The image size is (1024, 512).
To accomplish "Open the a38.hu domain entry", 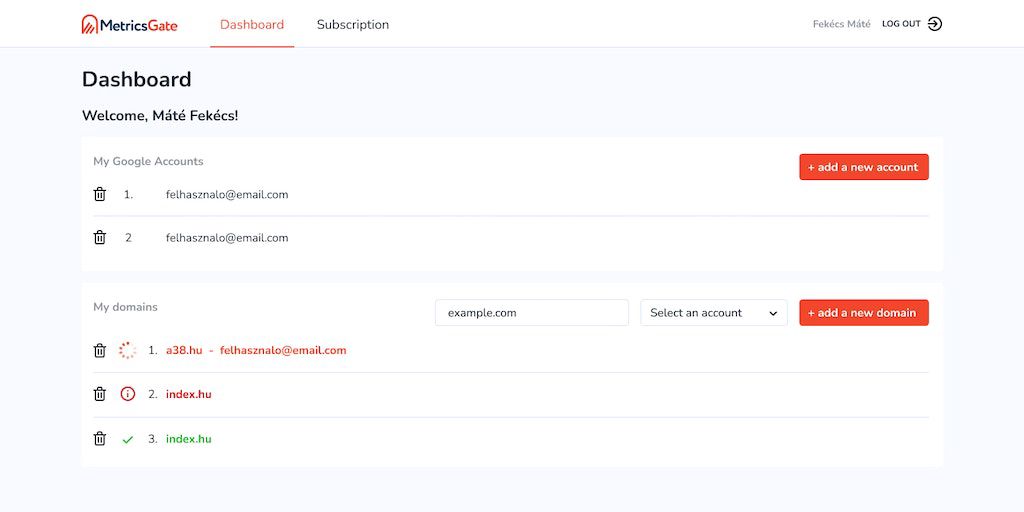I will [x=184, y=351].
